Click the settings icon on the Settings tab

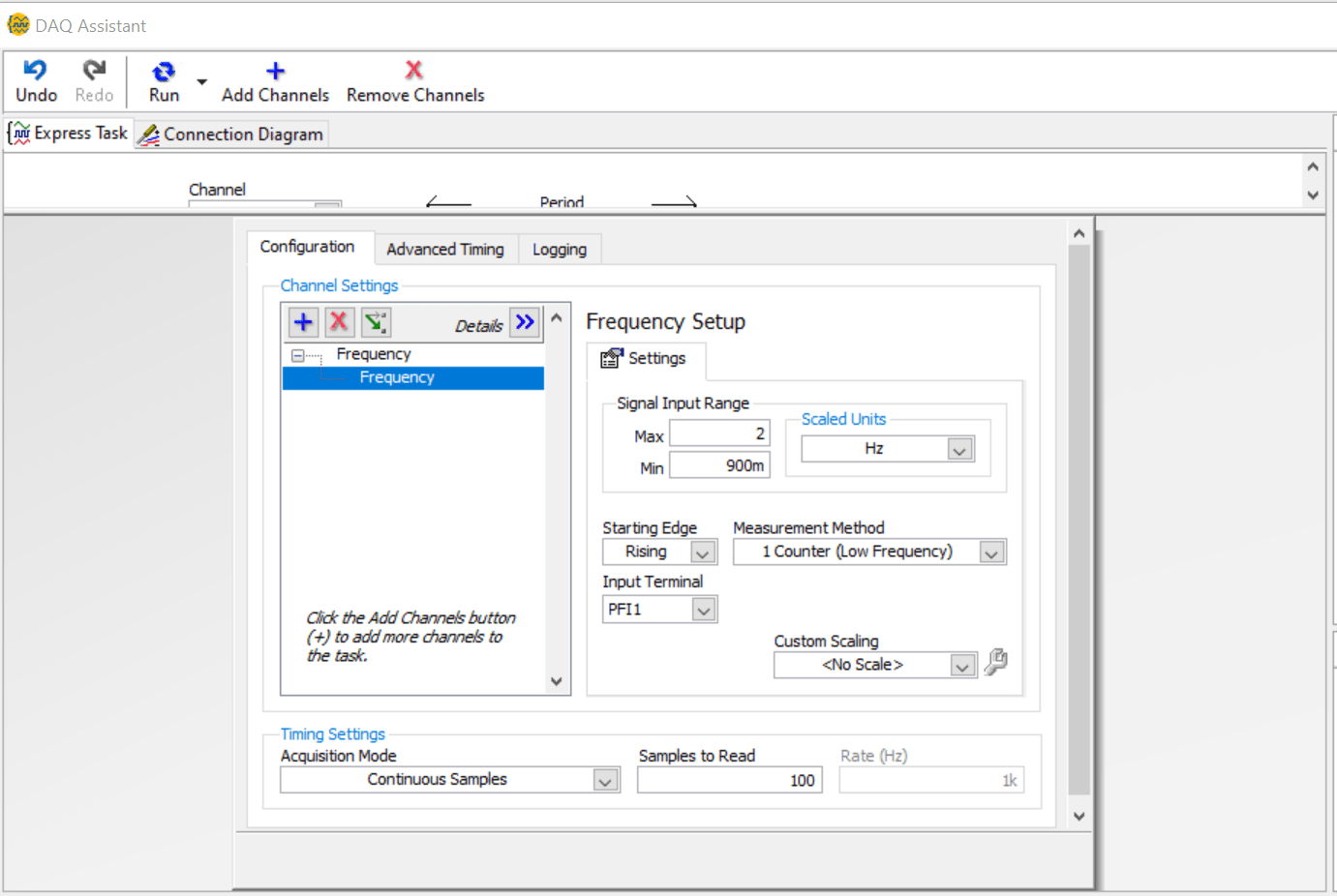[611, 358]
